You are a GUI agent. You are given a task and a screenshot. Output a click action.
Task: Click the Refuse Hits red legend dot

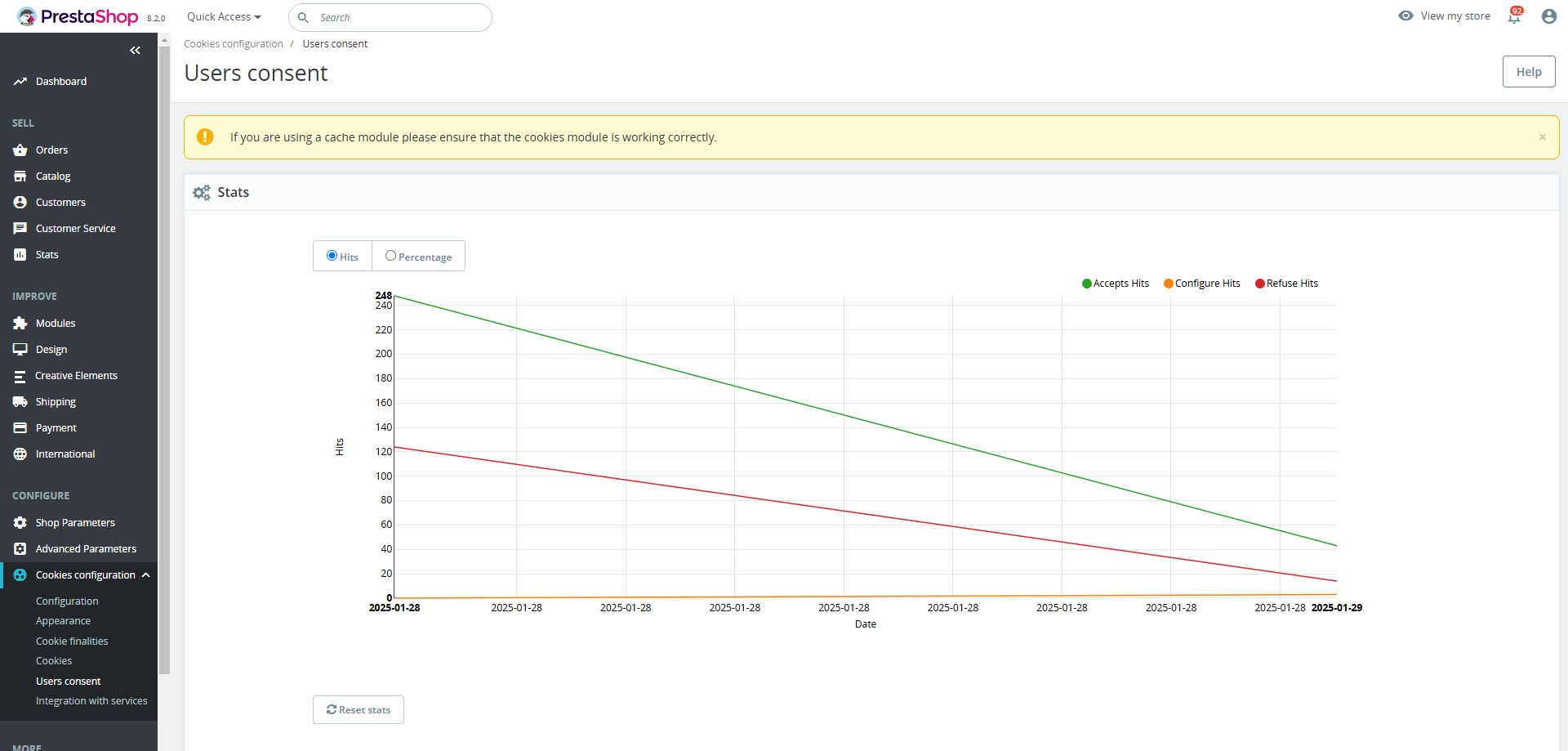pos(1260,284)
